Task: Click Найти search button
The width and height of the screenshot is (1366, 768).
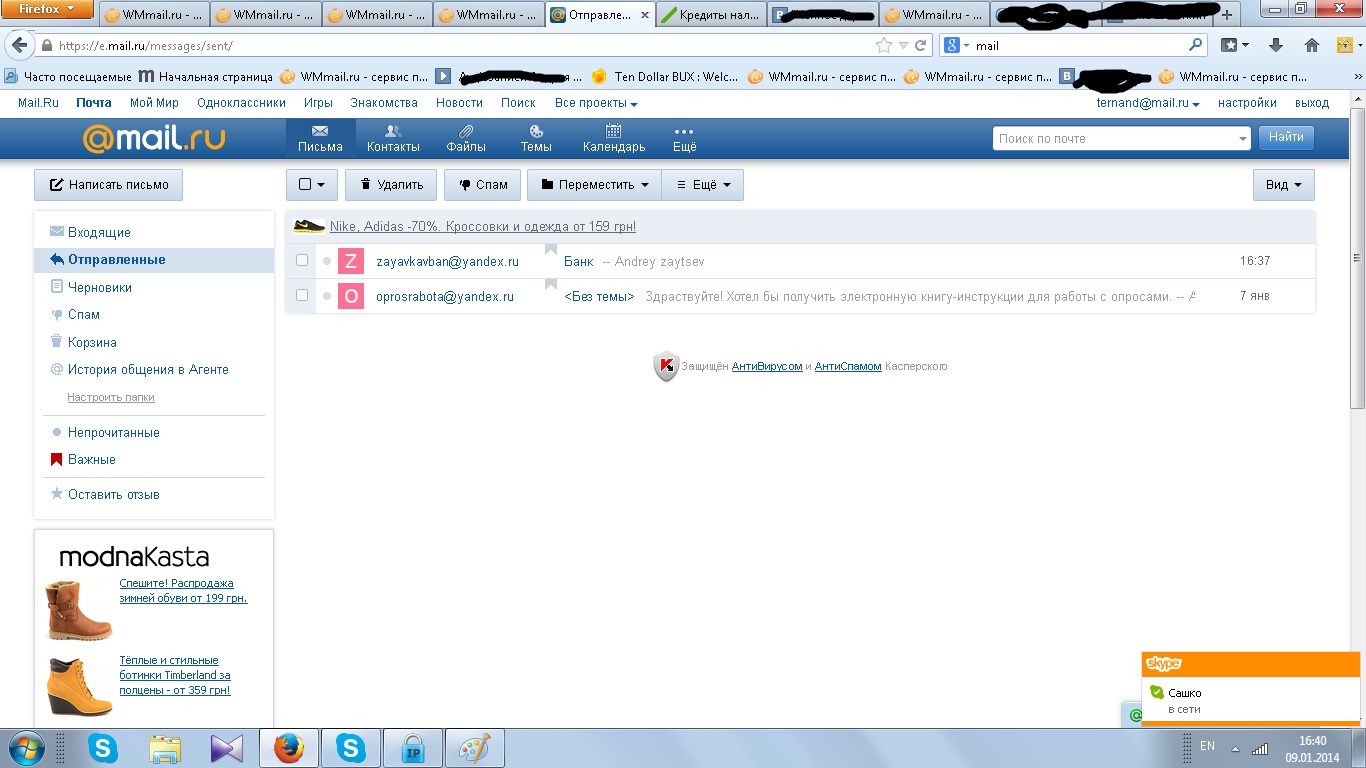Action: (x=1286, y=138)
